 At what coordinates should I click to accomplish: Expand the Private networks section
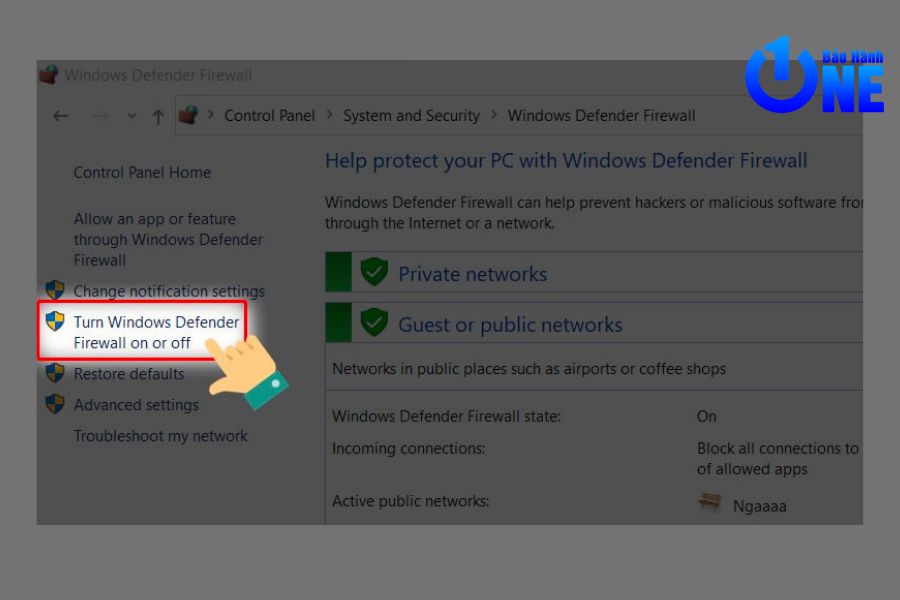coord(472,274)
